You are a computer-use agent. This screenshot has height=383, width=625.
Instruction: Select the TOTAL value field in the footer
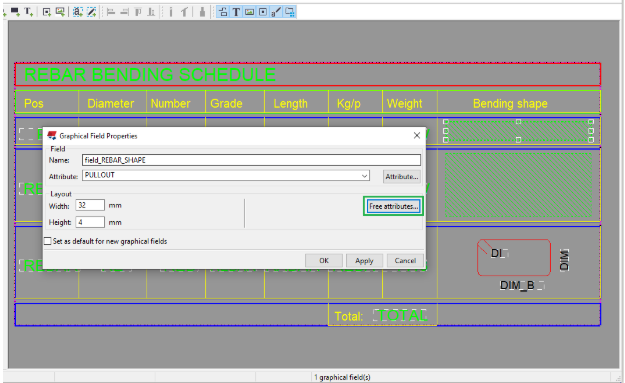[x=400, y=315]
